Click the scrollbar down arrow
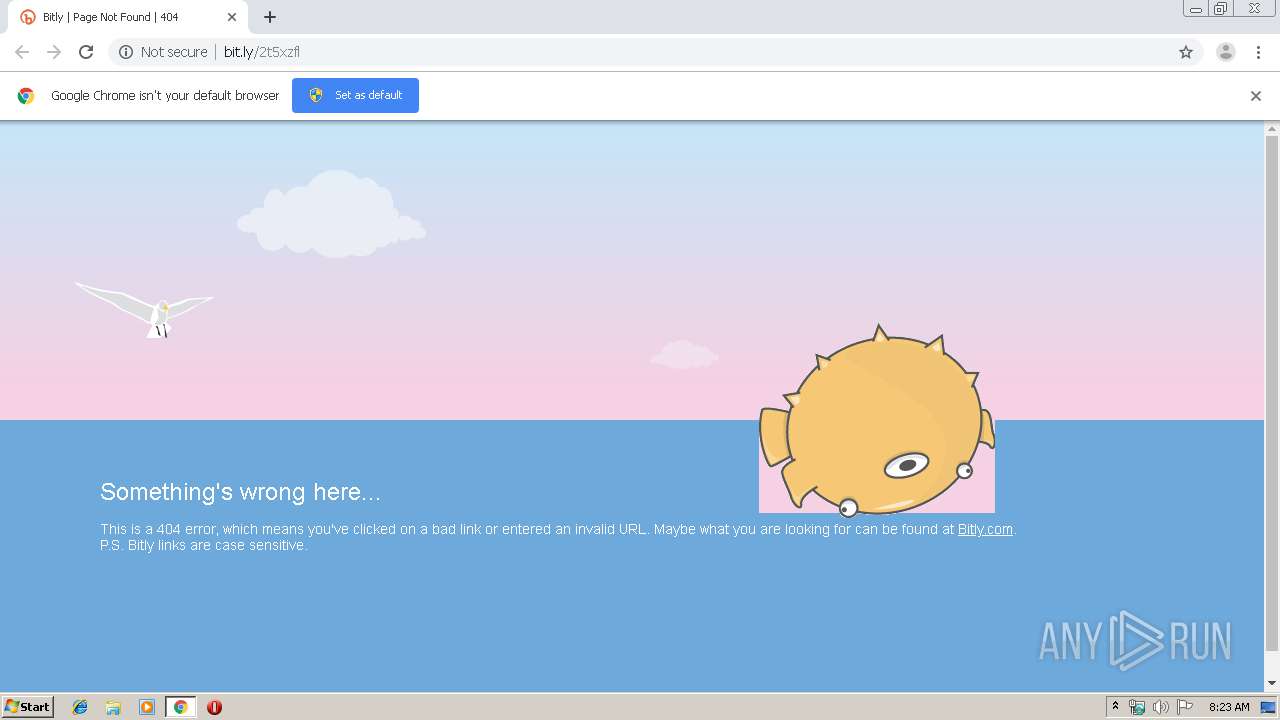1280x720 pixels. point(1272,683)
